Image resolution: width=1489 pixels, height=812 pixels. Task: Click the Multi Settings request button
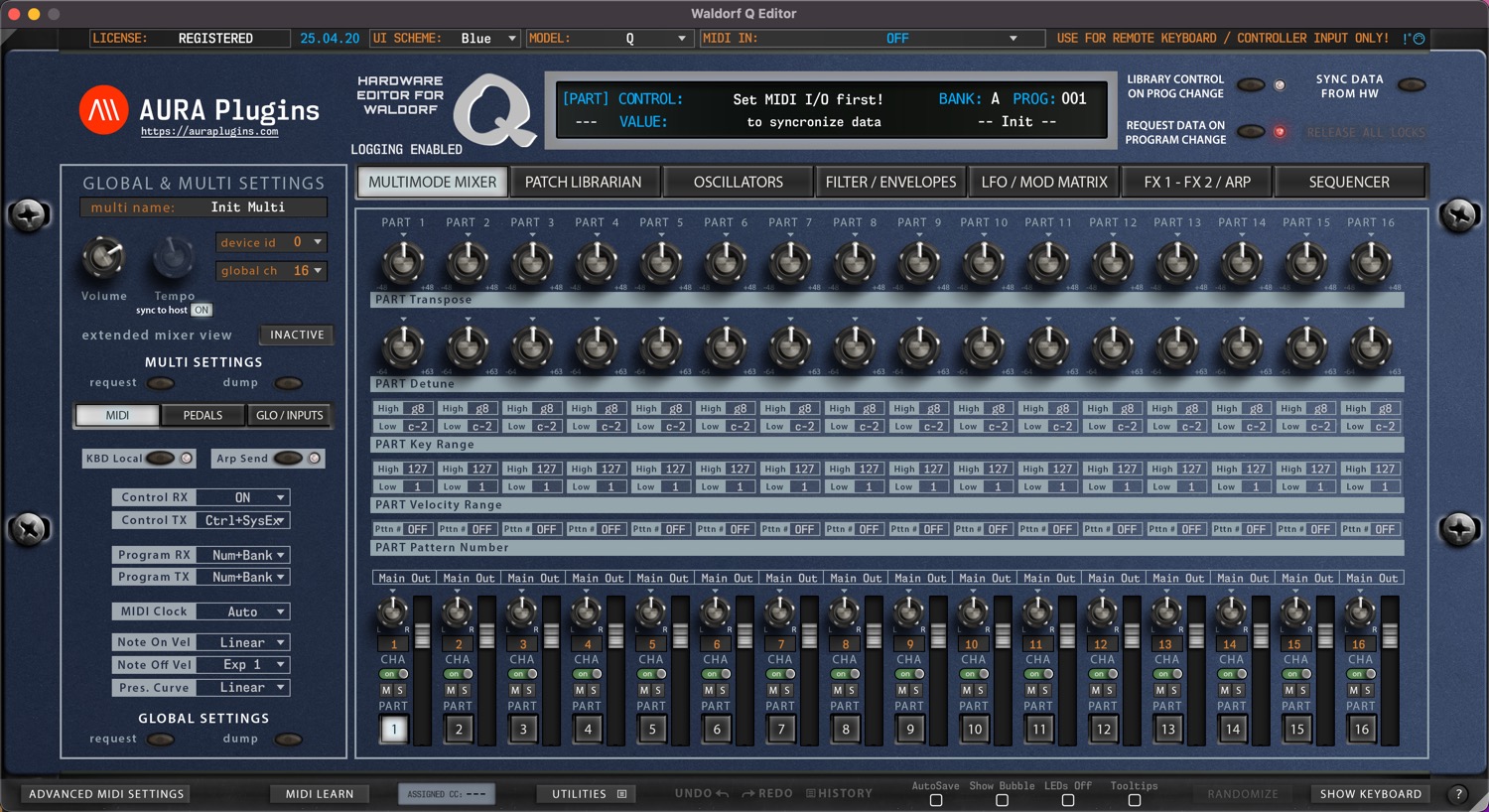[x=161, y=383]
